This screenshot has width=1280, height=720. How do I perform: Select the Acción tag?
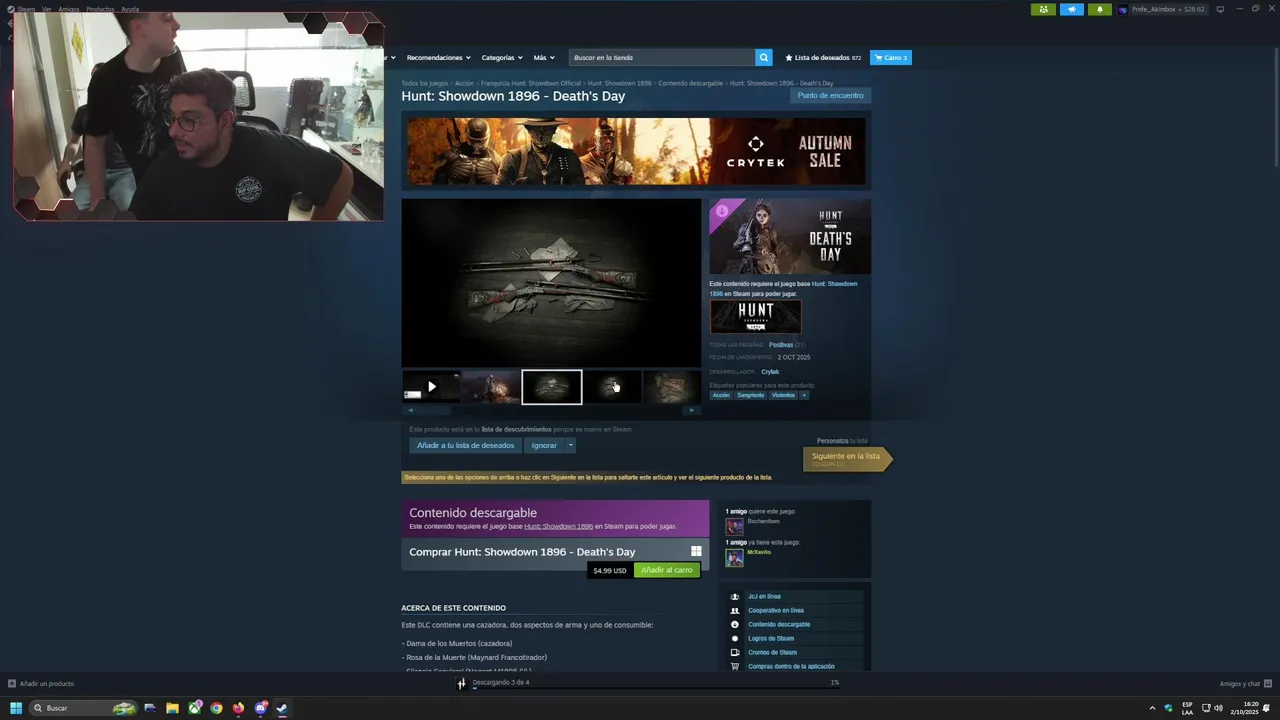pos(721,395)
